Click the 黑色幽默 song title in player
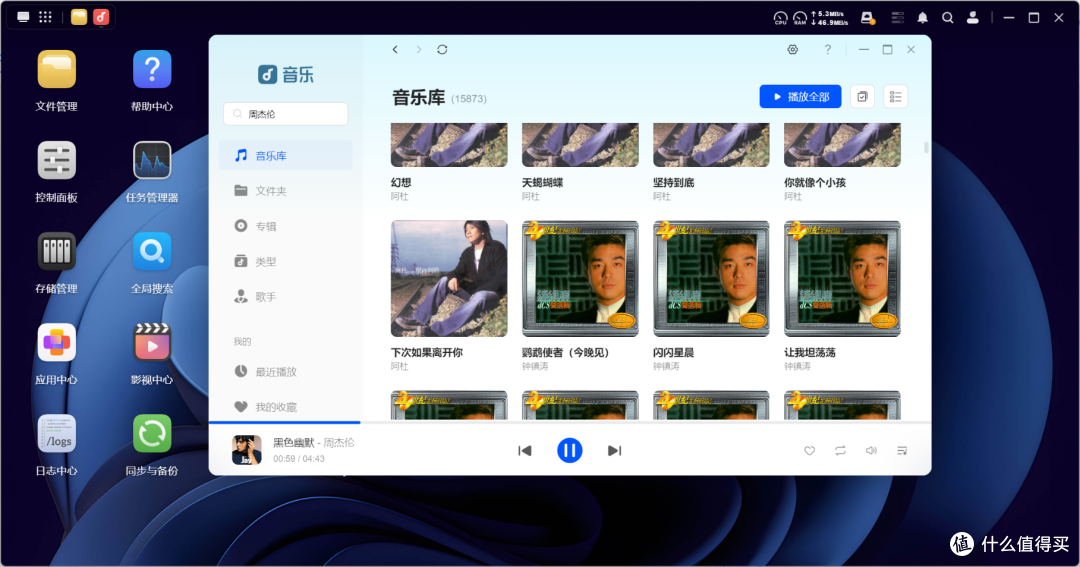1080x567 pixels. click(293, 443)
